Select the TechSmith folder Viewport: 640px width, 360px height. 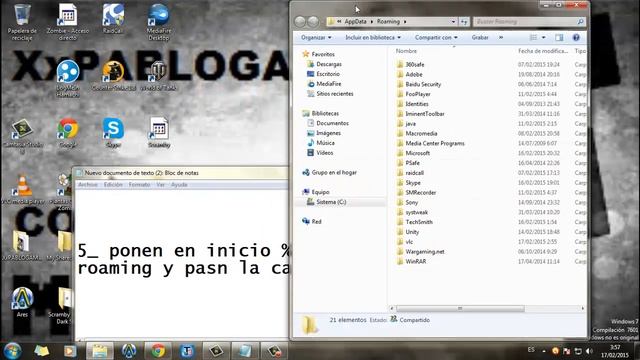(x=419, y=222)
